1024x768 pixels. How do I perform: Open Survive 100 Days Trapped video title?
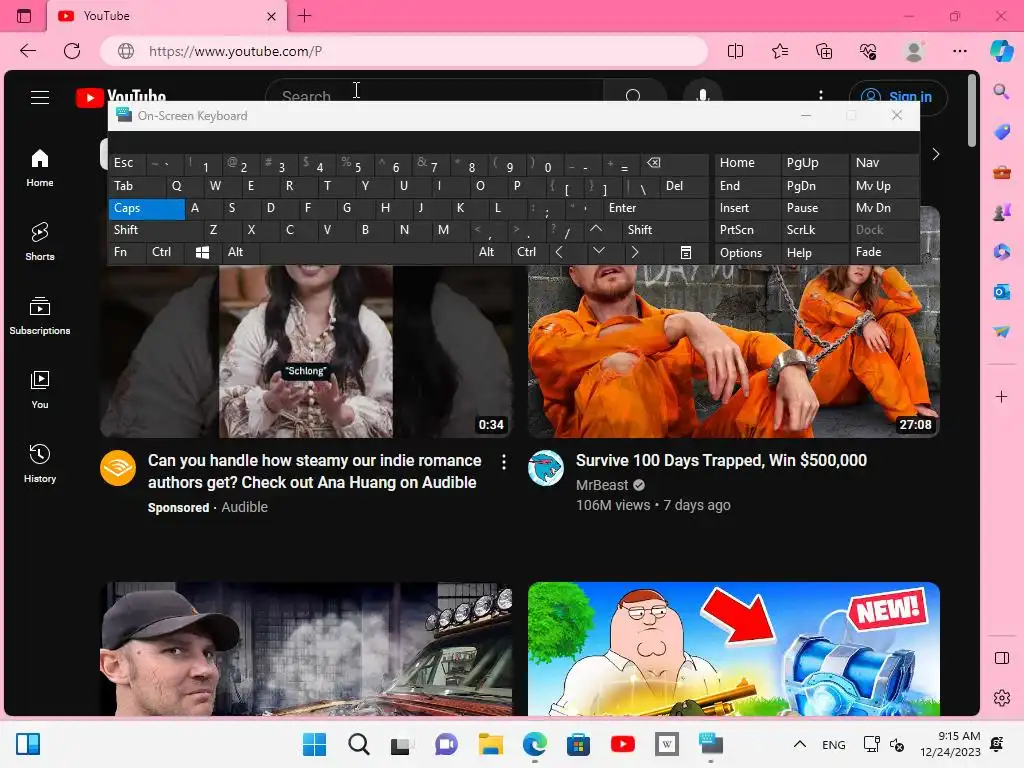point(721,460)
